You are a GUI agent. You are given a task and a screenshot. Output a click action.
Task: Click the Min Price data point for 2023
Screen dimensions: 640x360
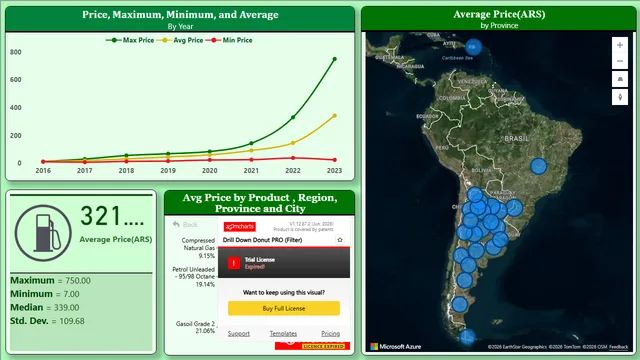pyautogui.click(x=335, y=160)
